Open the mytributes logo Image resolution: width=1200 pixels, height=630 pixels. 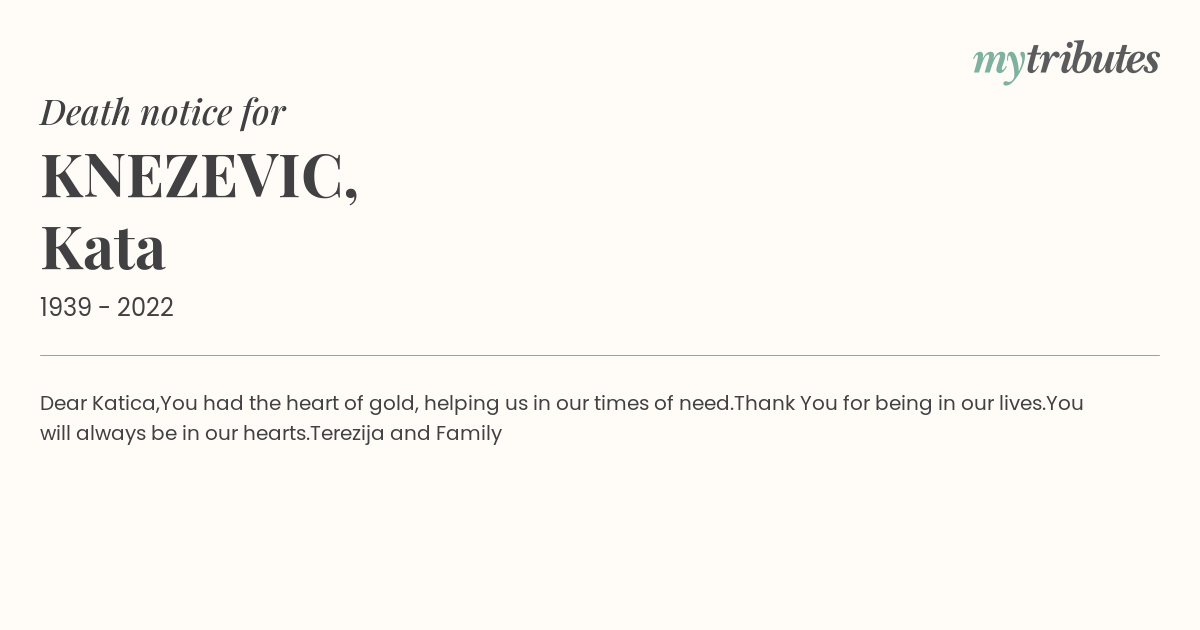pyautogui.click(x=1066, y=60)
